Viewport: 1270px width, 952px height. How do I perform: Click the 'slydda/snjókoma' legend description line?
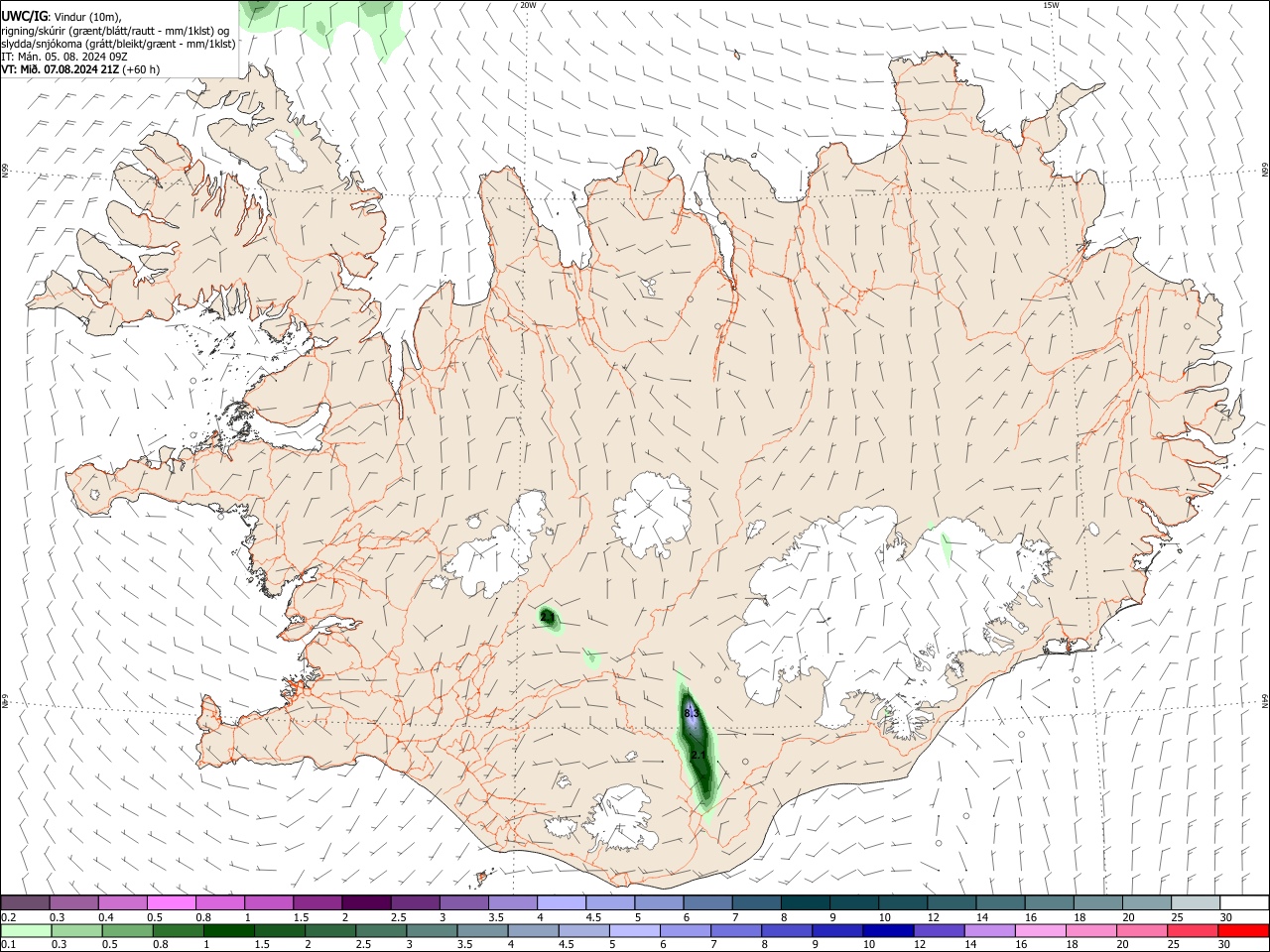(x=118, y=44)
